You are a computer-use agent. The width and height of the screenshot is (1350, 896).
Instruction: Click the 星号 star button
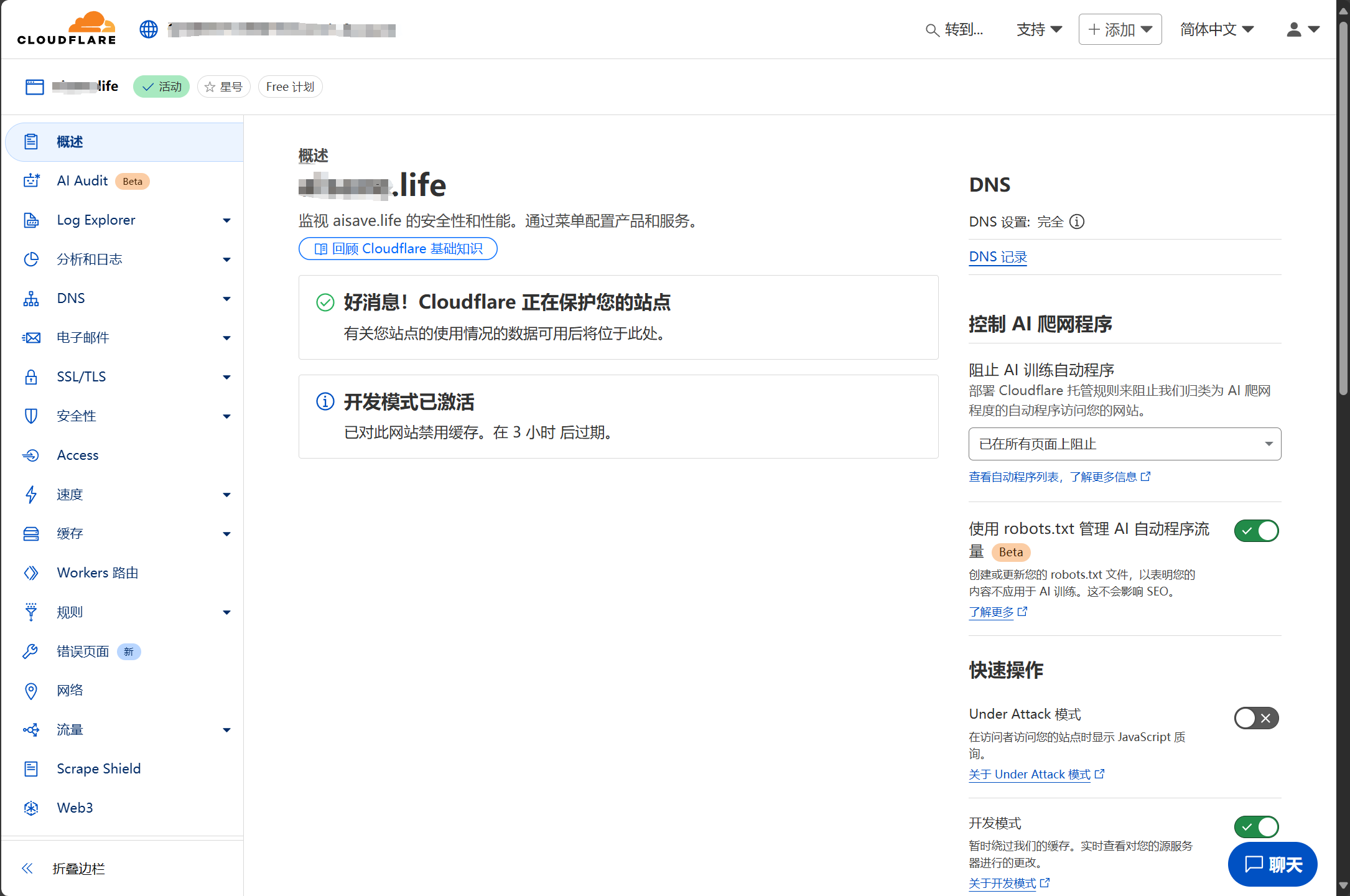tap(224, 86)
